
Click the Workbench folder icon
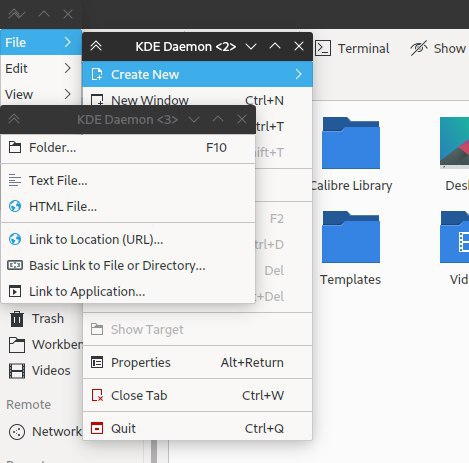pos(17,345)
